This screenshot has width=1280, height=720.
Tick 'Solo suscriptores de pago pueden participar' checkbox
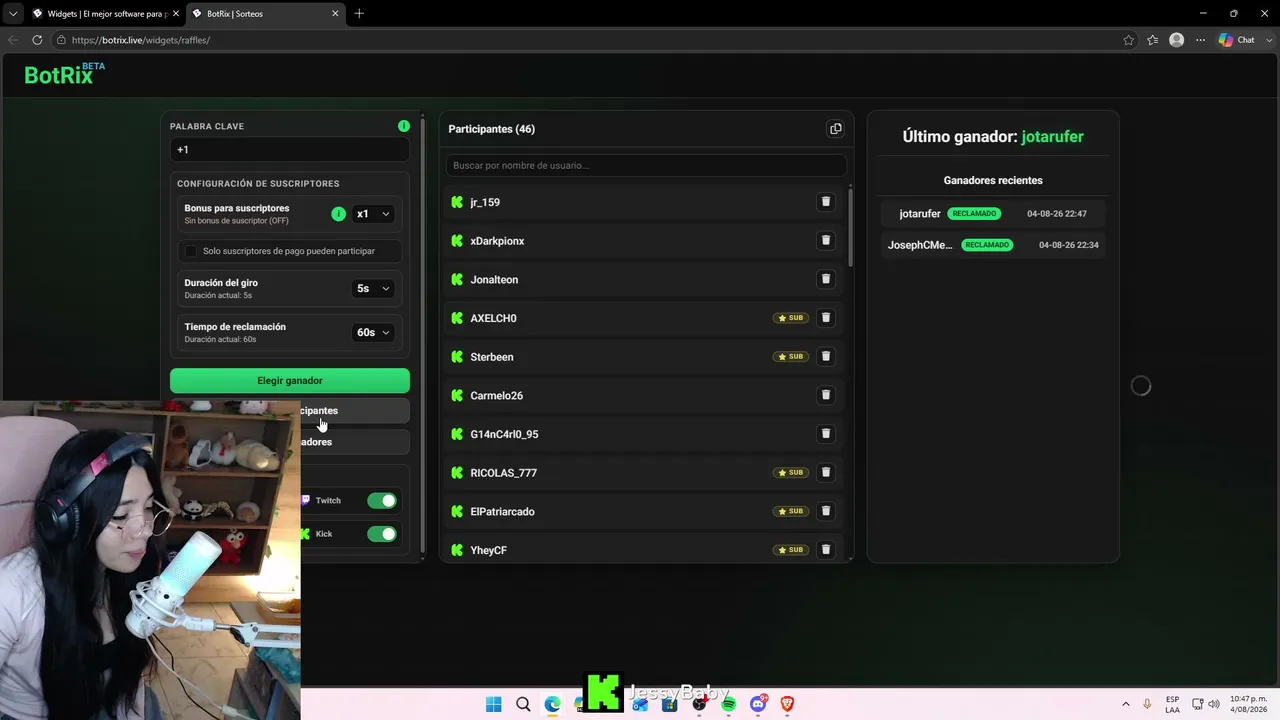pyautogui.click(x=191, y=251)
